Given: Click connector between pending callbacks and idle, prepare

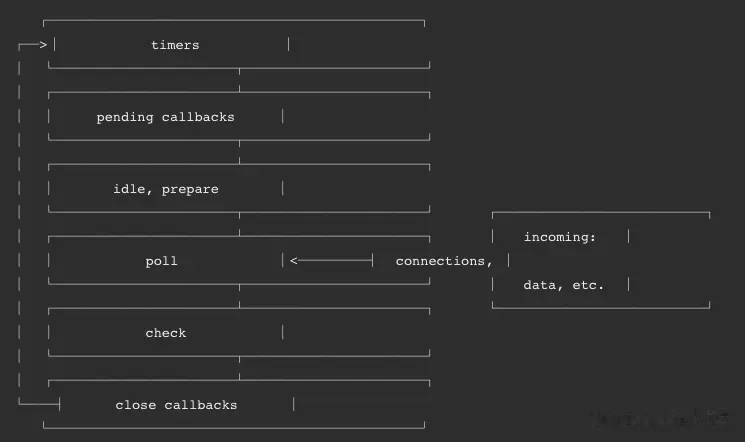Looking at the screenshot, I should click(x=239, y=152).
